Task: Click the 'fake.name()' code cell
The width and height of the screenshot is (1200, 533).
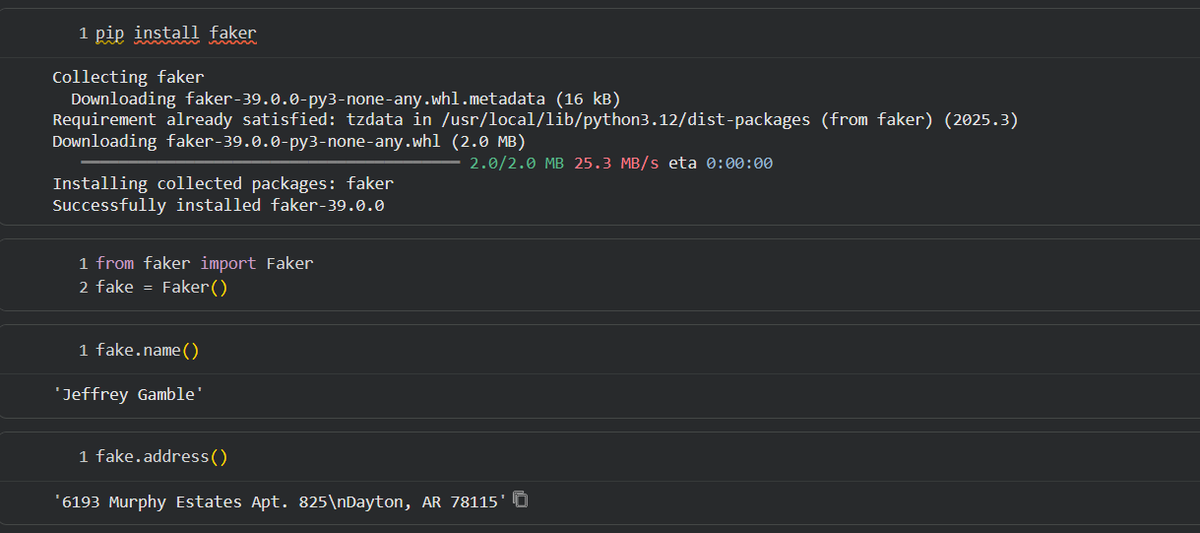Action: click(x=148, y=351)
